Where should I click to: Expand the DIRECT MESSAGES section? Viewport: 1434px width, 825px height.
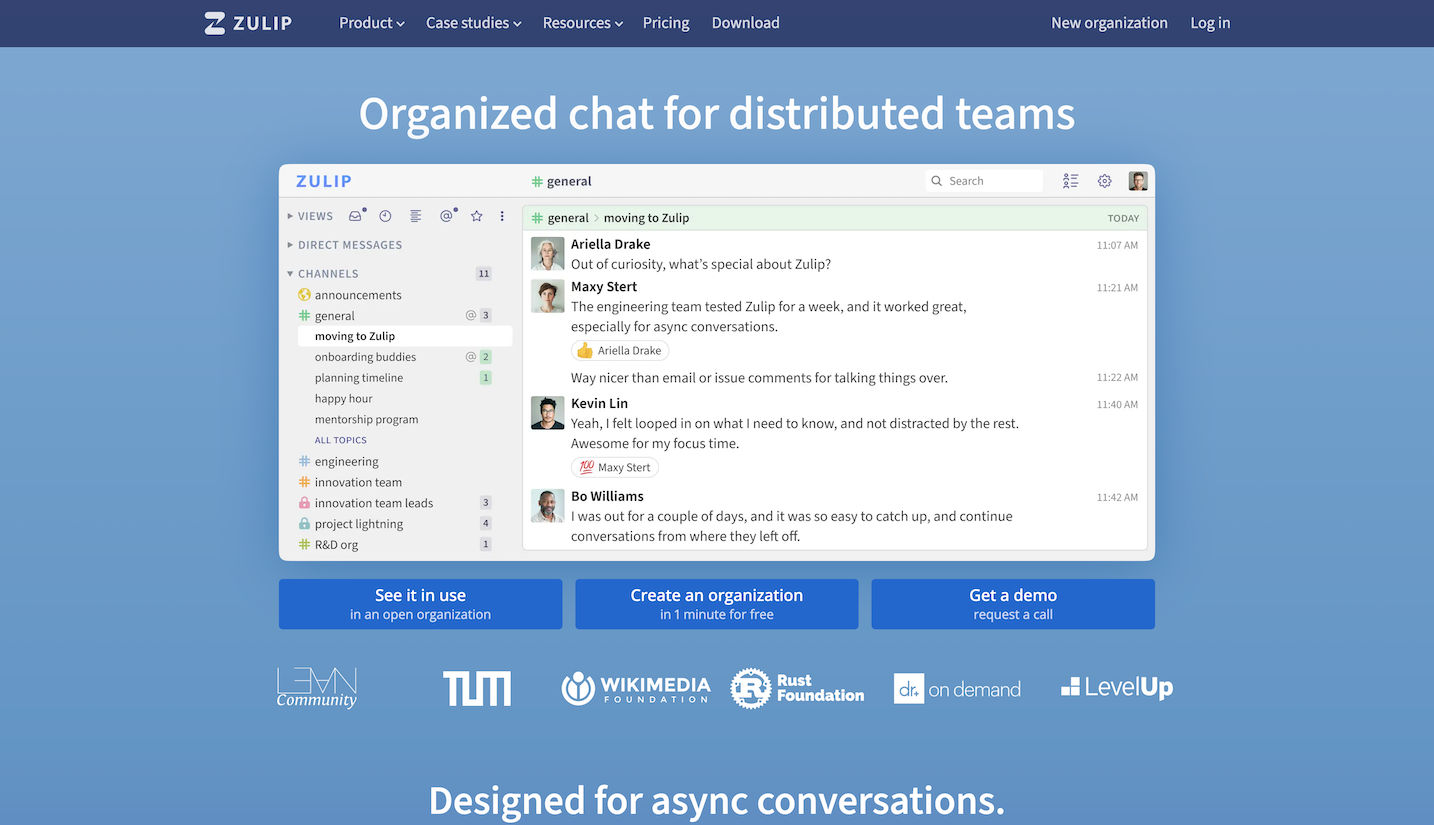[x=345, y=245]
